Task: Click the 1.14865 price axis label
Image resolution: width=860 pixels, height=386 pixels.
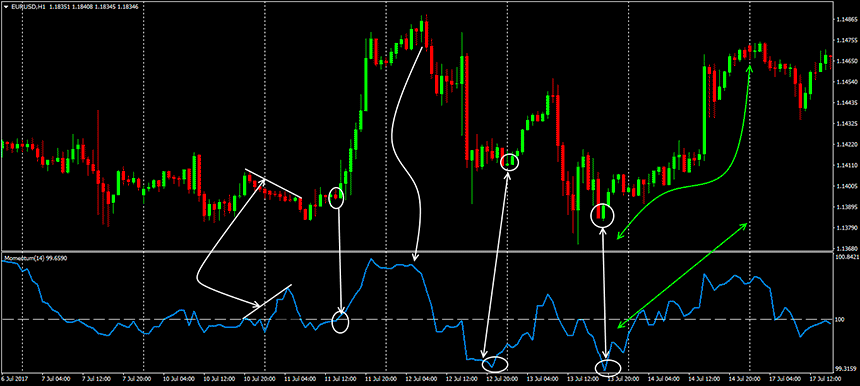Action: point(848,20)
